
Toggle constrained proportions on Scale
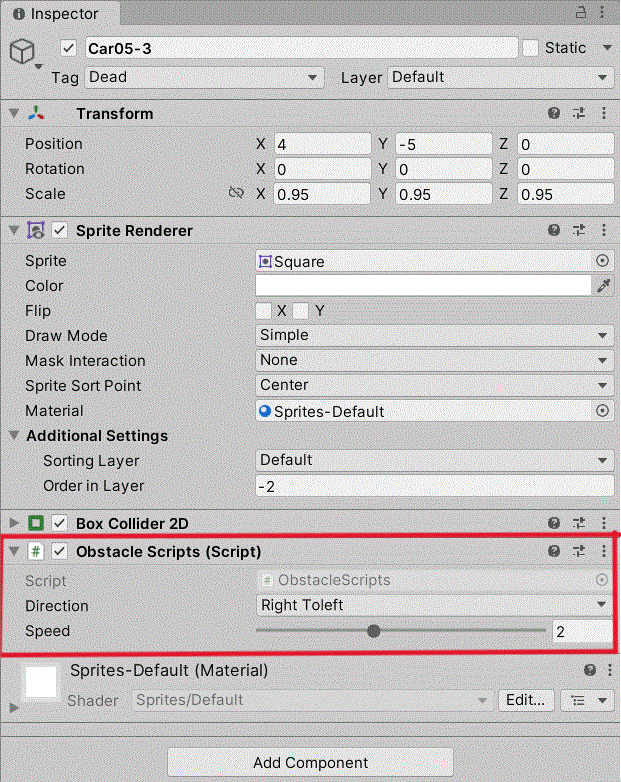pos(236,193)
